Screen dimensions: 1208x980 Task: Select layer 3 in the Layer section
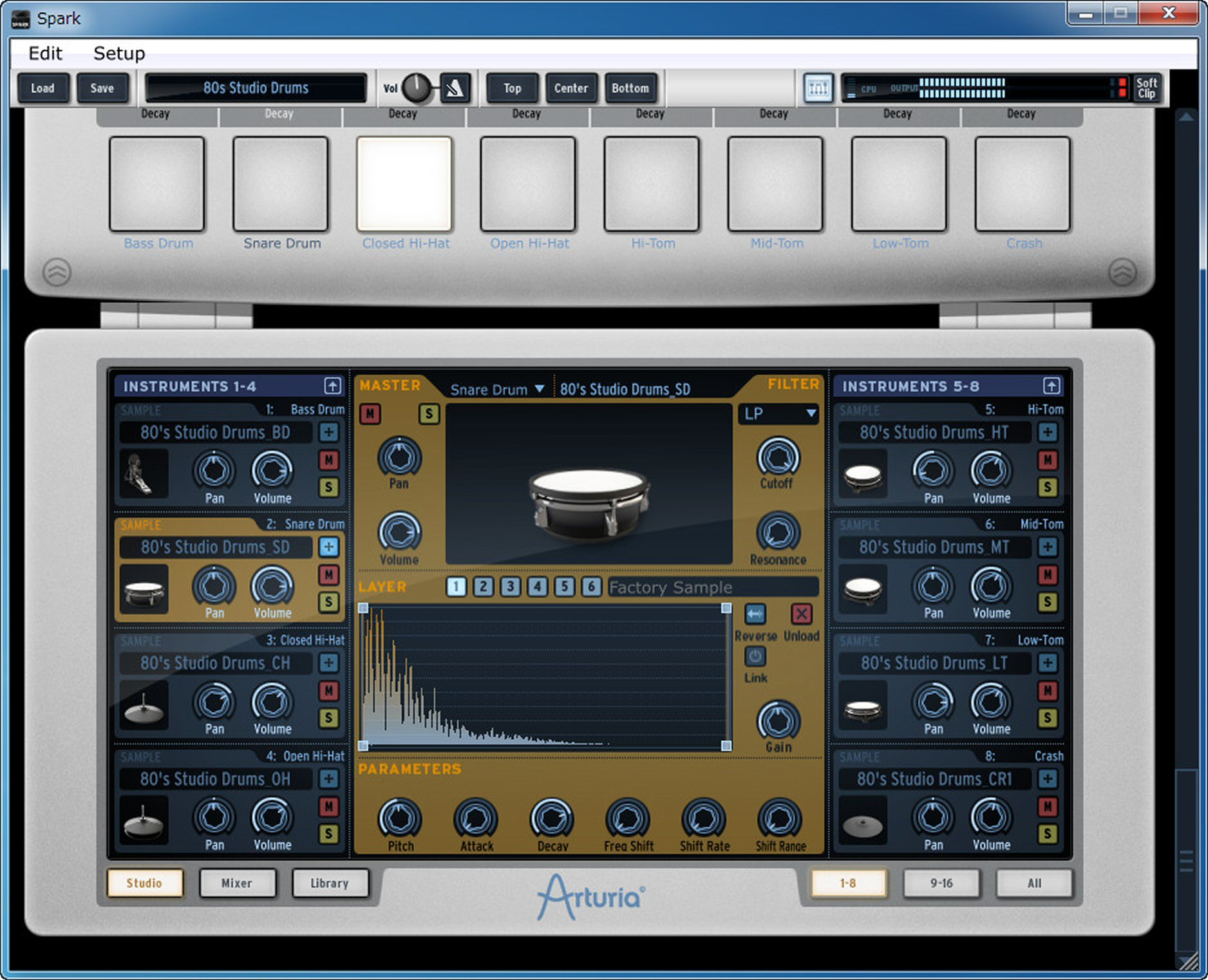[x=511, y=587]
